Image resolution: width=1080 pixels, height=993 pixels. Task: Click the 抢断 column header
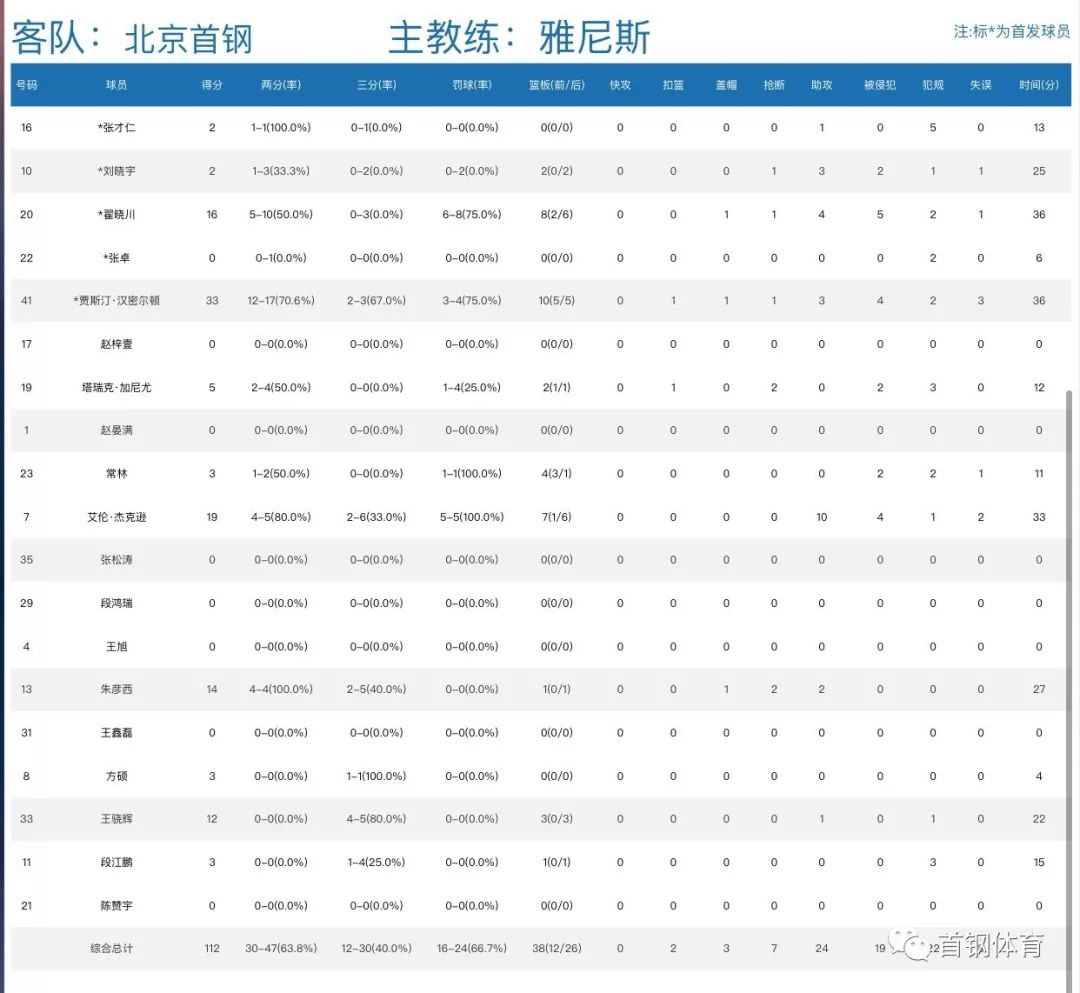(774, 85)
